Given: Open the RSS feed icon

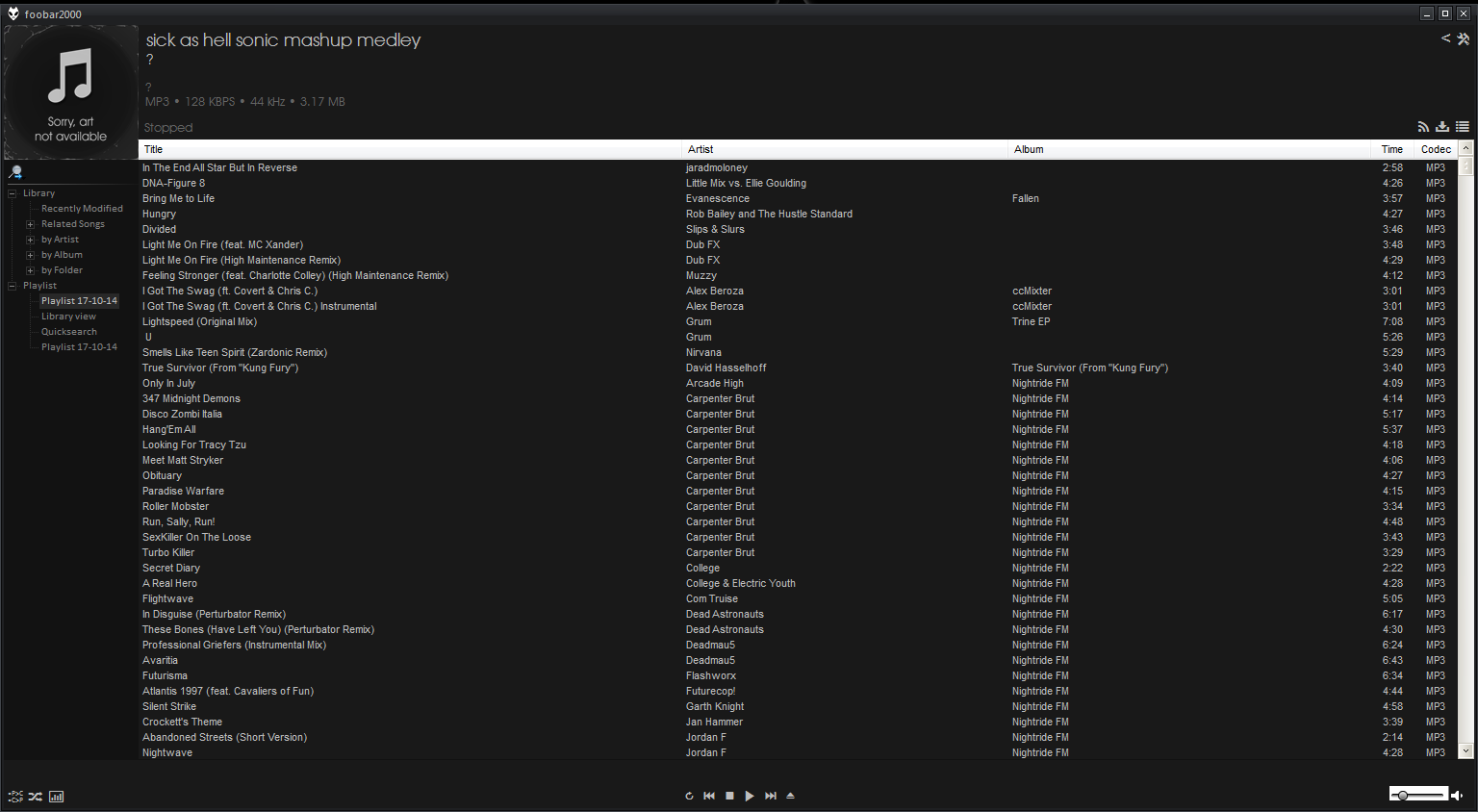Looking at the screenshot, I should point(1423,127).
